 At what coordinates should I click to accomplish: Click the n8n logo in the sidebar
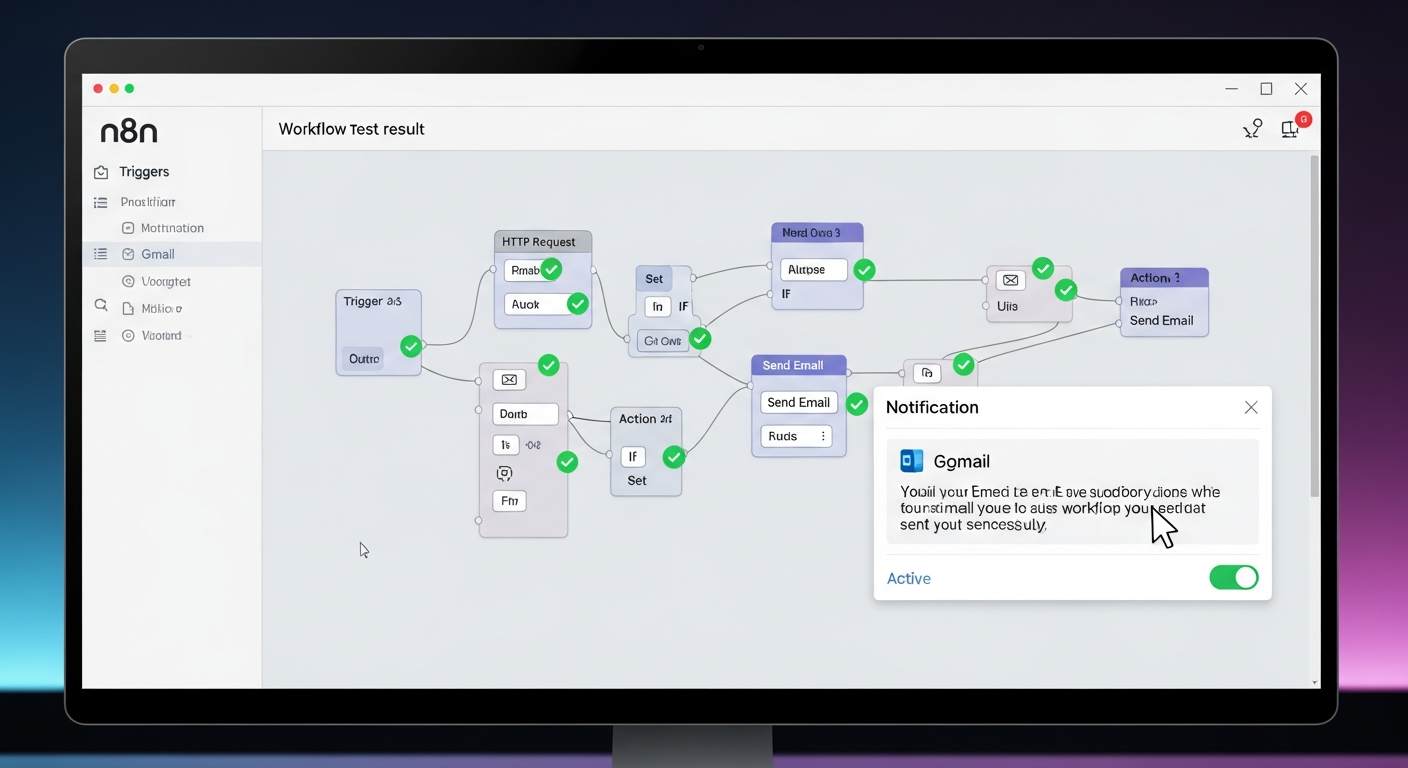click(129, 131)
